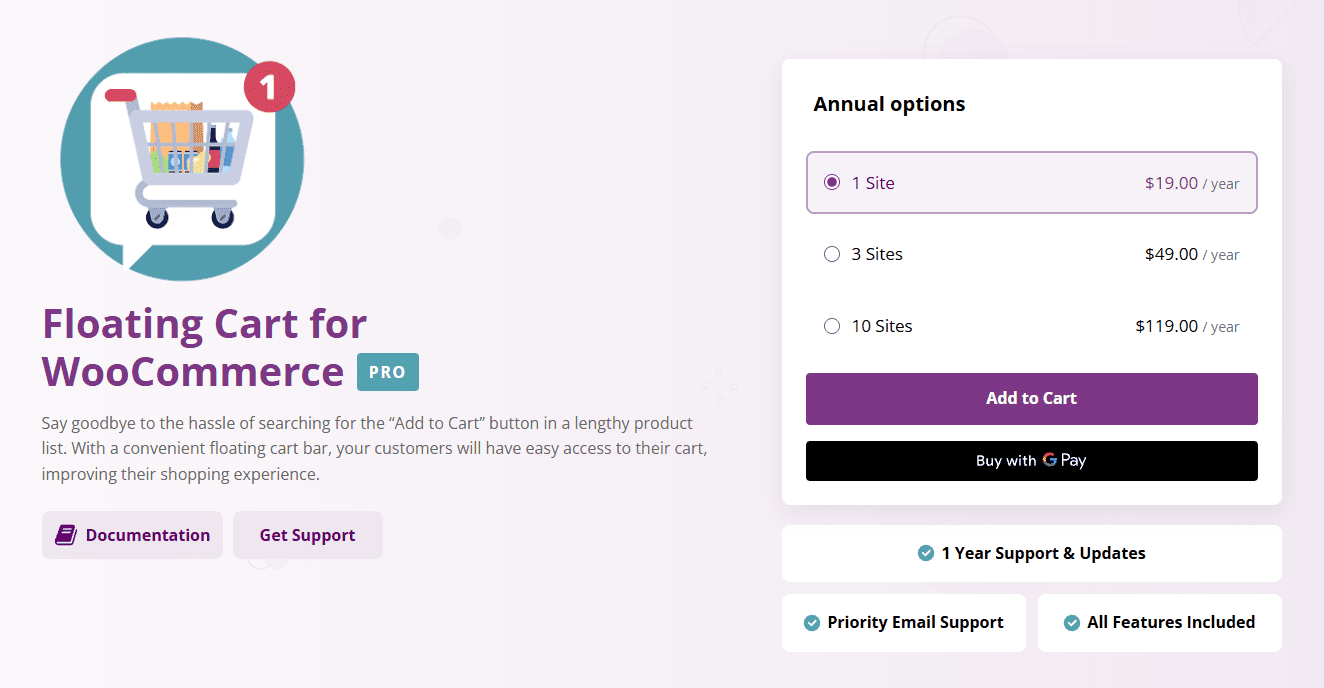The height and width of the screenshot is (688, 1324).
Task: Open the 10 Sites pricing row
Action: point(1031,325)
